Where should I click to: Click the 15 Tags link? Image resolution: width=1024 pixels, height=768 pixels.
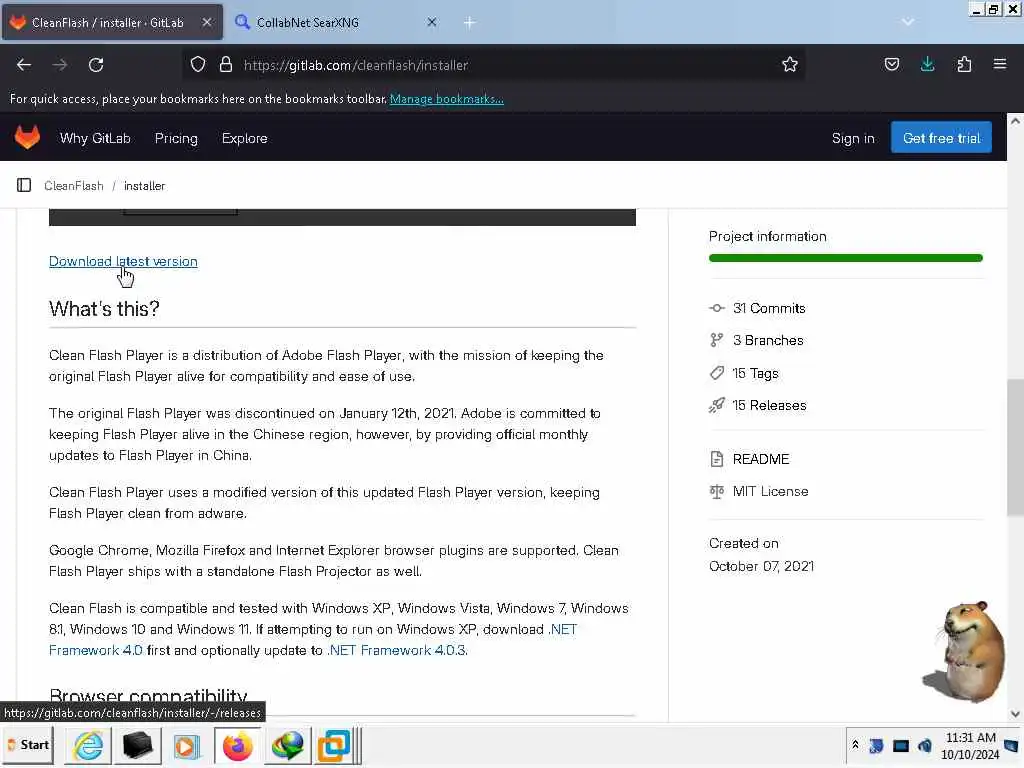click(x=756, y=373)
